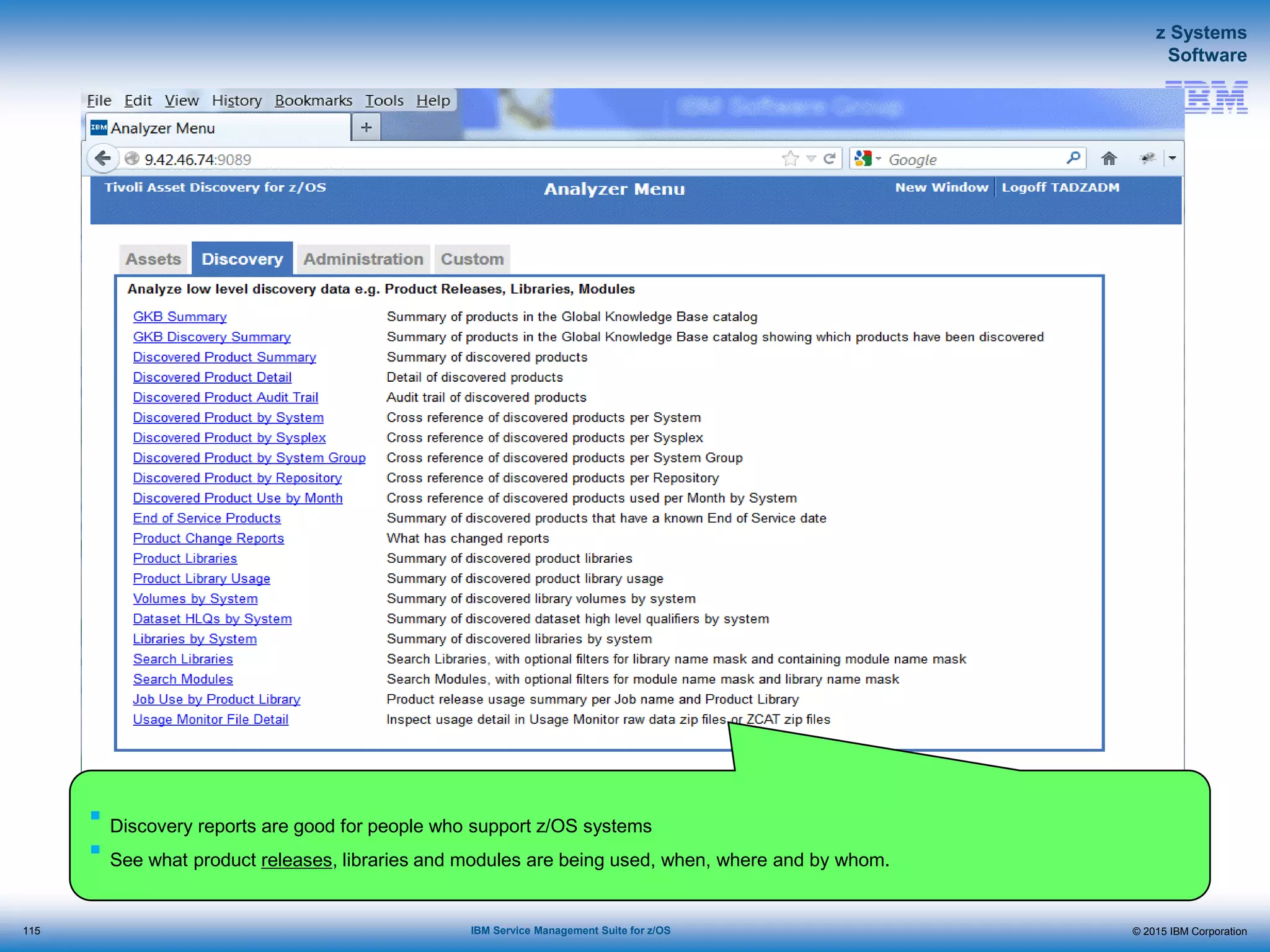Screen dimensions: 1270x952
Task: Open the Discovered Product by System link
Action: click(x=228, y=418)
